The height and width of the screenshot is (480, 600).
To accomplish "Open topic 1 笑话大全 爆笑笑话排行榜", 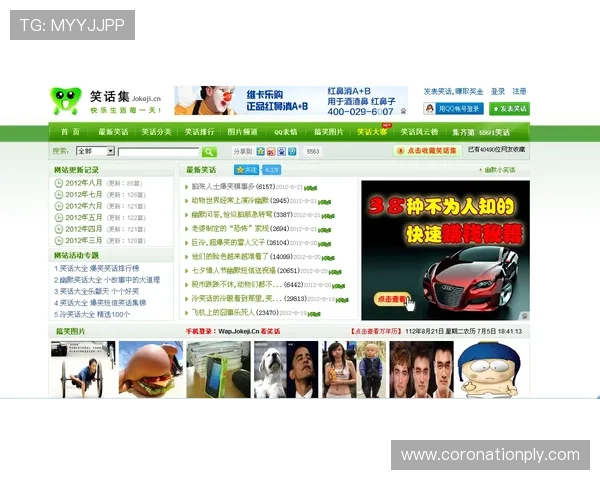I will click(x=96, y=268).
